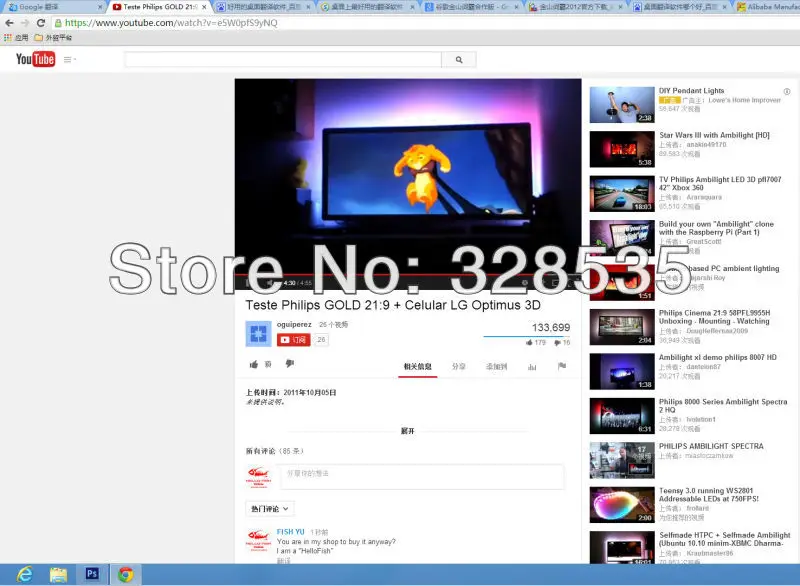Screen dimensions: 800x586
Task: Click the red subscribe button
Action: point(293,340)
